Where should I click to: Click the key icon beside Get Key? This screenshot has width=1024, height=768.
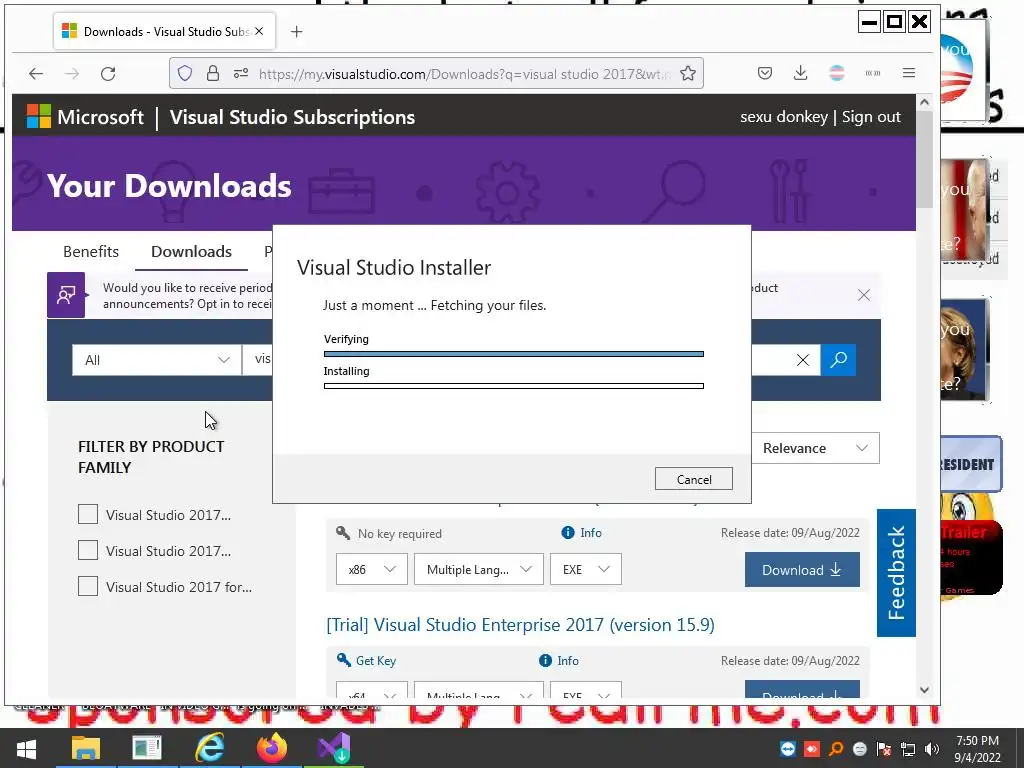tap(344, 660)
